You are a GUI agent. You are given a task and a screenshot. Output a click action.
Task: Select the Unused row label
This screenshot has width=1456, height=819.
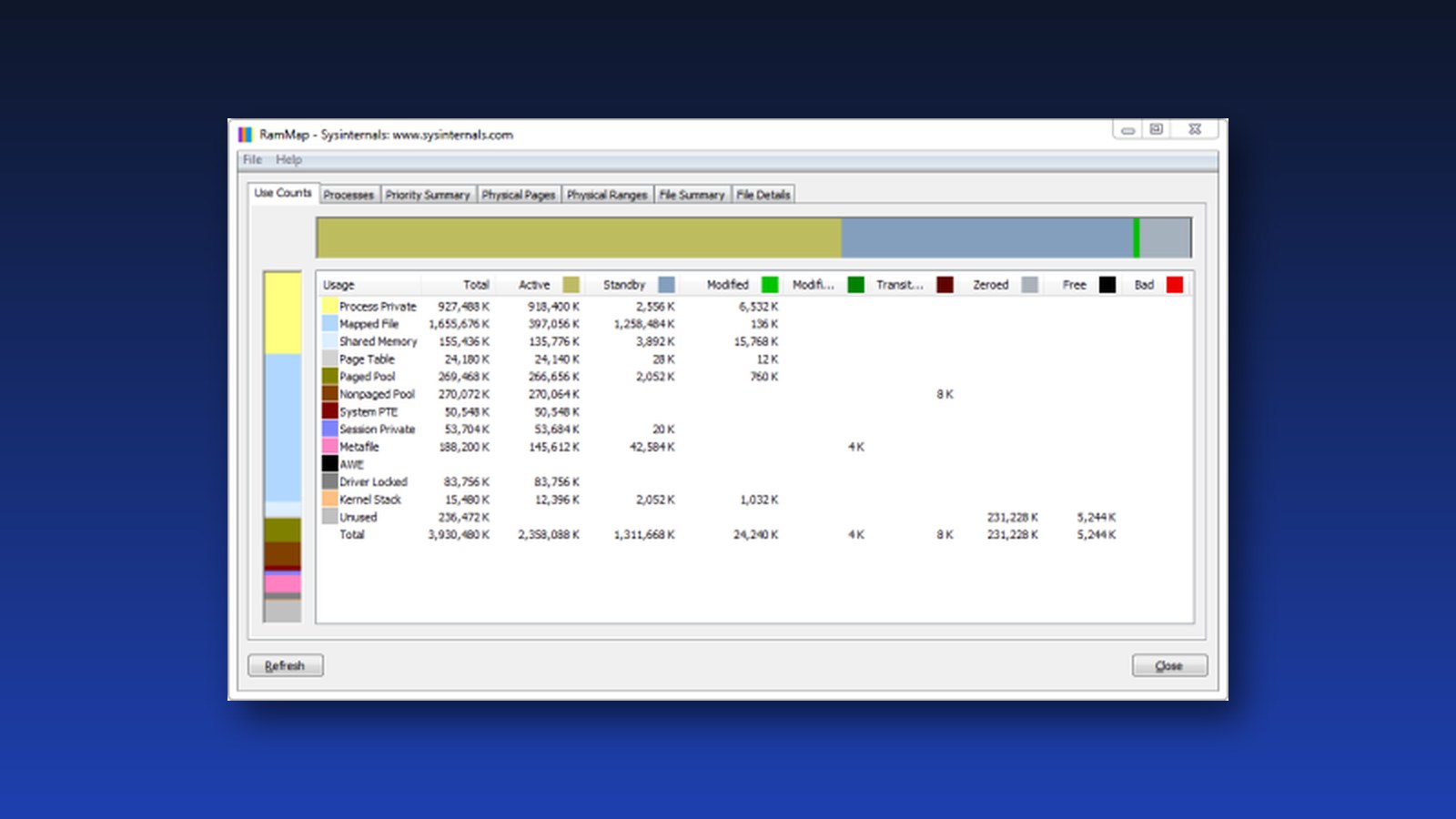click(358, 517)
